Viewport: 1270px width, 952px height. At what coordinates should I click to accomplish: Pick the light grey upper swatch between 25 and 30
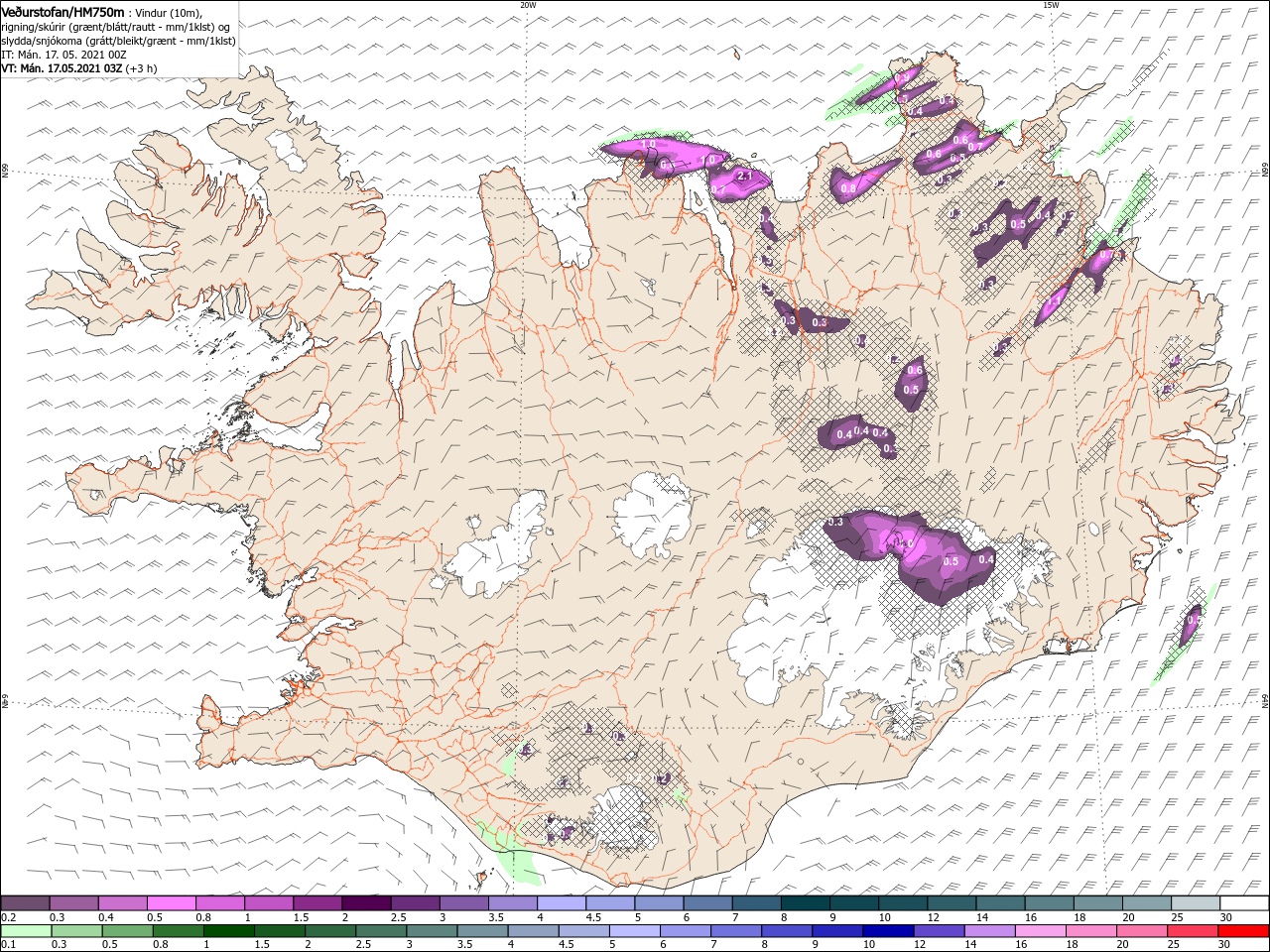coord(1195,903)
